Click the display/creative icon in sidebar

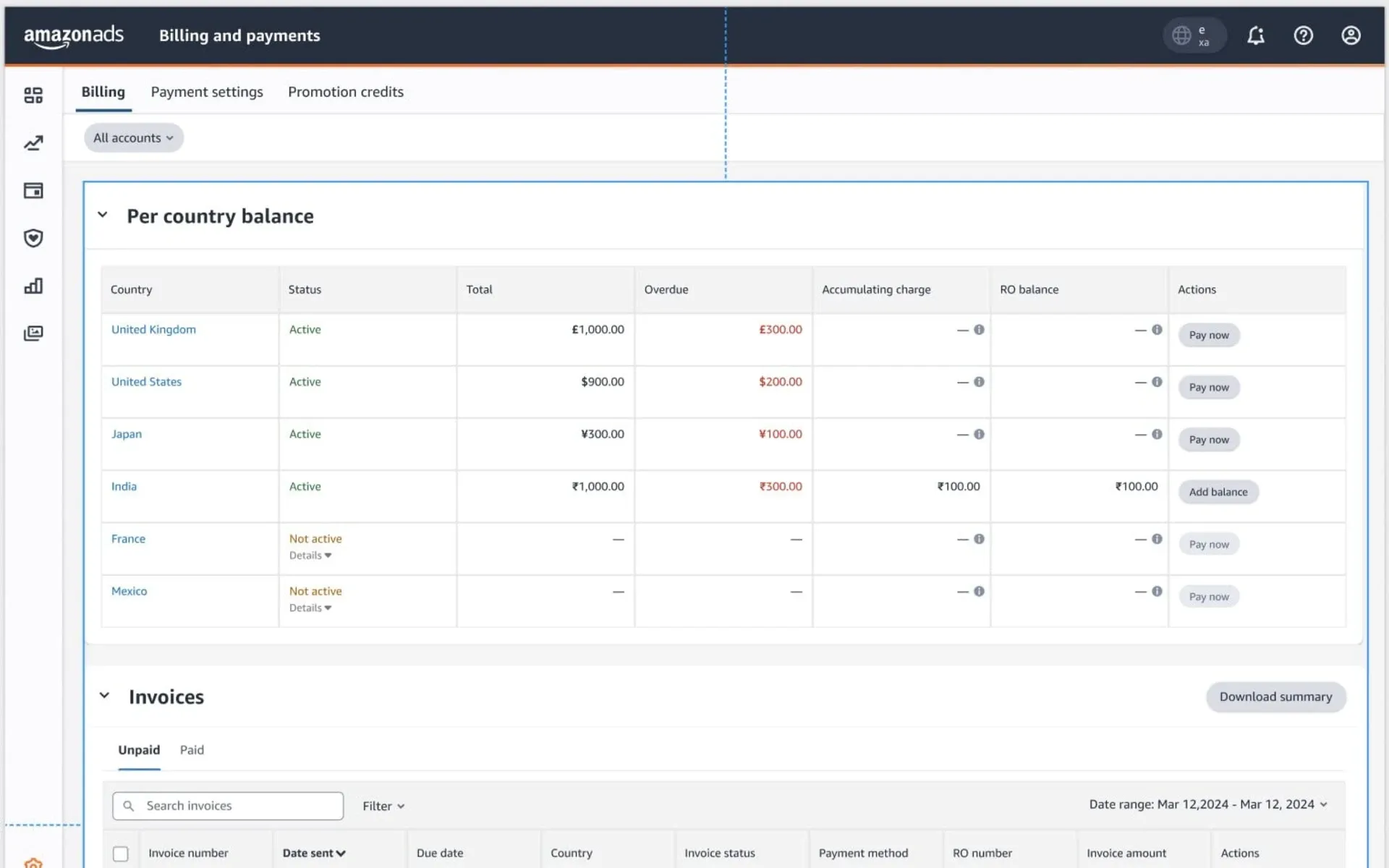(33, 333)
